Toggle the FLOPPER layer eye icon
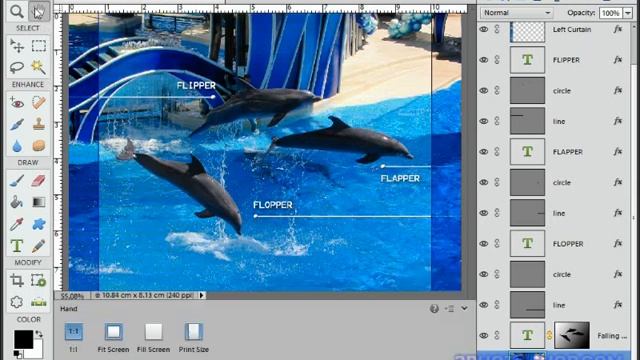This screenshot has height=360, width=640. pos(484,244)
